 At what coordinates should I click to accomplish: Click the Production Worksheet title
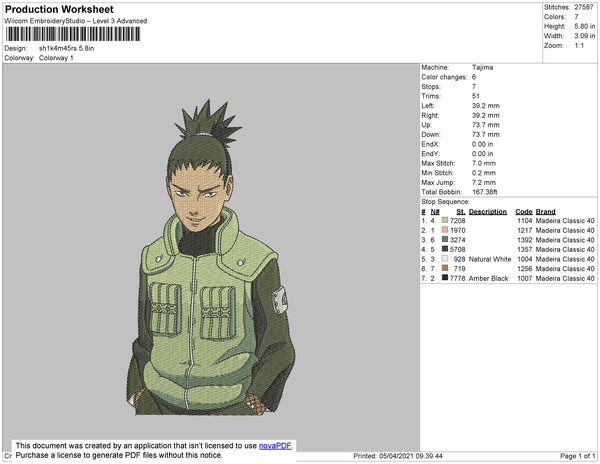pyautogui.click(x=59, y=9)
